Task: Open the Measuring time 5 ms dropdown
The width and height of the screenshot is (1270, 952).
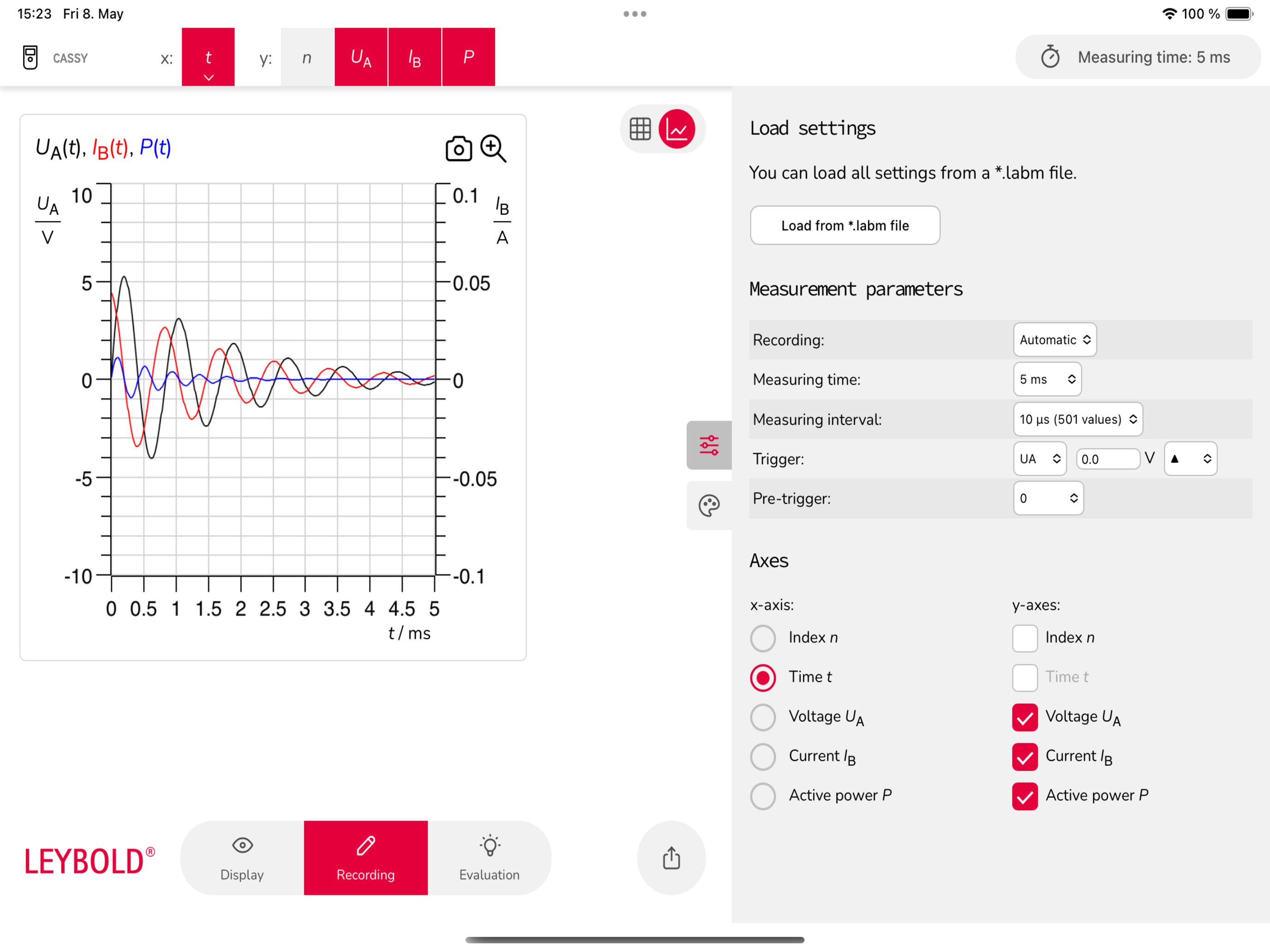Action: [1047, 379]
